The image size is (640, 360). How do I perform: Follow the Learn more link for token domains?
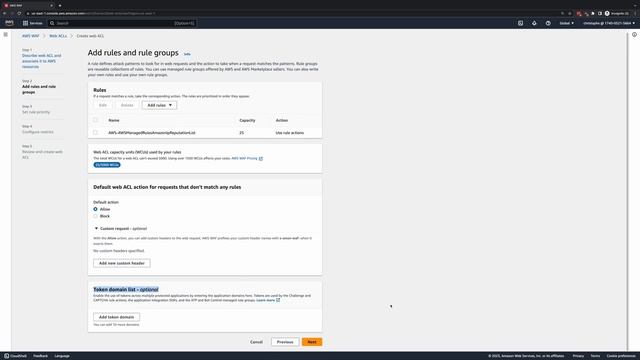[266, 300]
